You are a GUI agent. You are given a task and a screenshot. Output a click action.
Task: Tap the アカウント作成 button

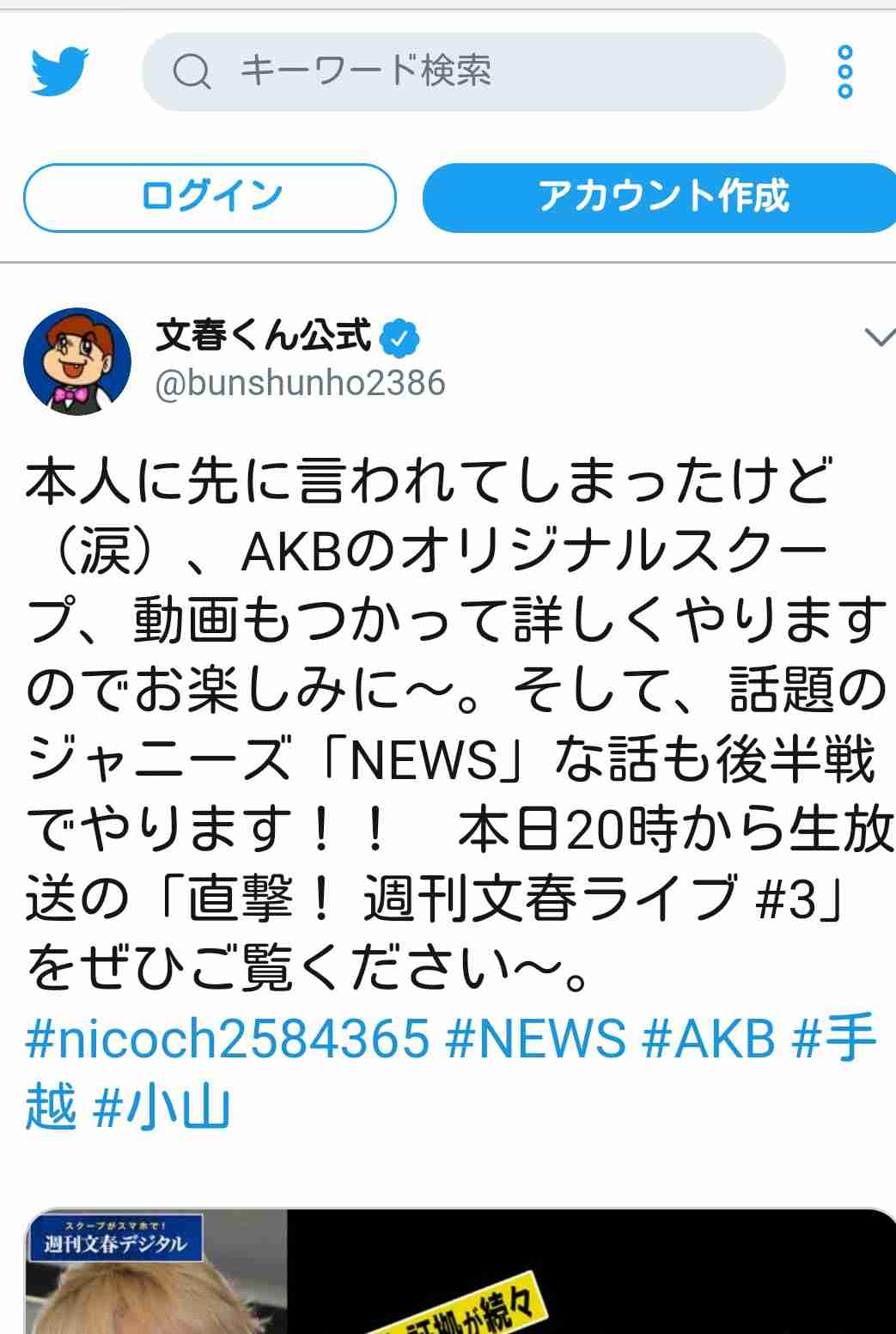(x=661, y=198)
